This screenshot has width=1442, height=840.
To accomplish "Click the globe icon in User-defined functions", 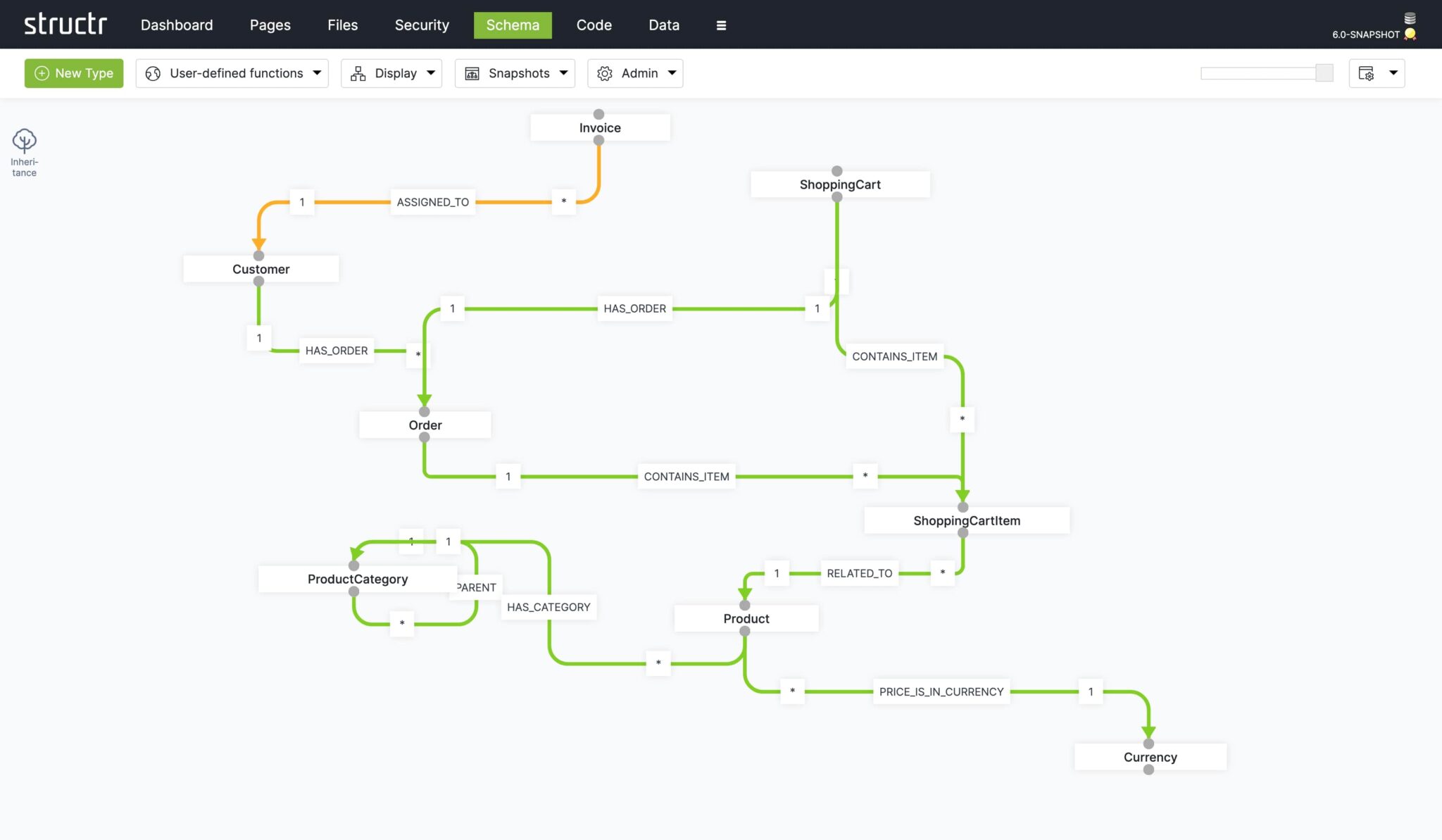I will click(152, 73).
